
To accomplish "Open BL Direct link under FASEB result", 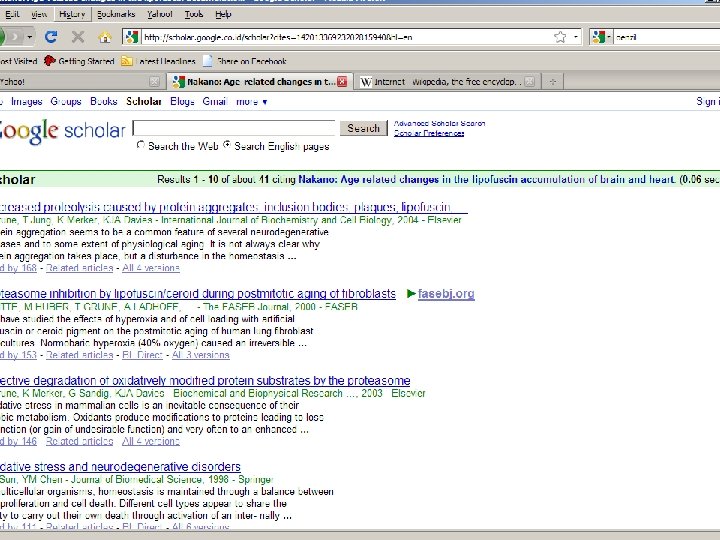I will click(x=142, y=355).
